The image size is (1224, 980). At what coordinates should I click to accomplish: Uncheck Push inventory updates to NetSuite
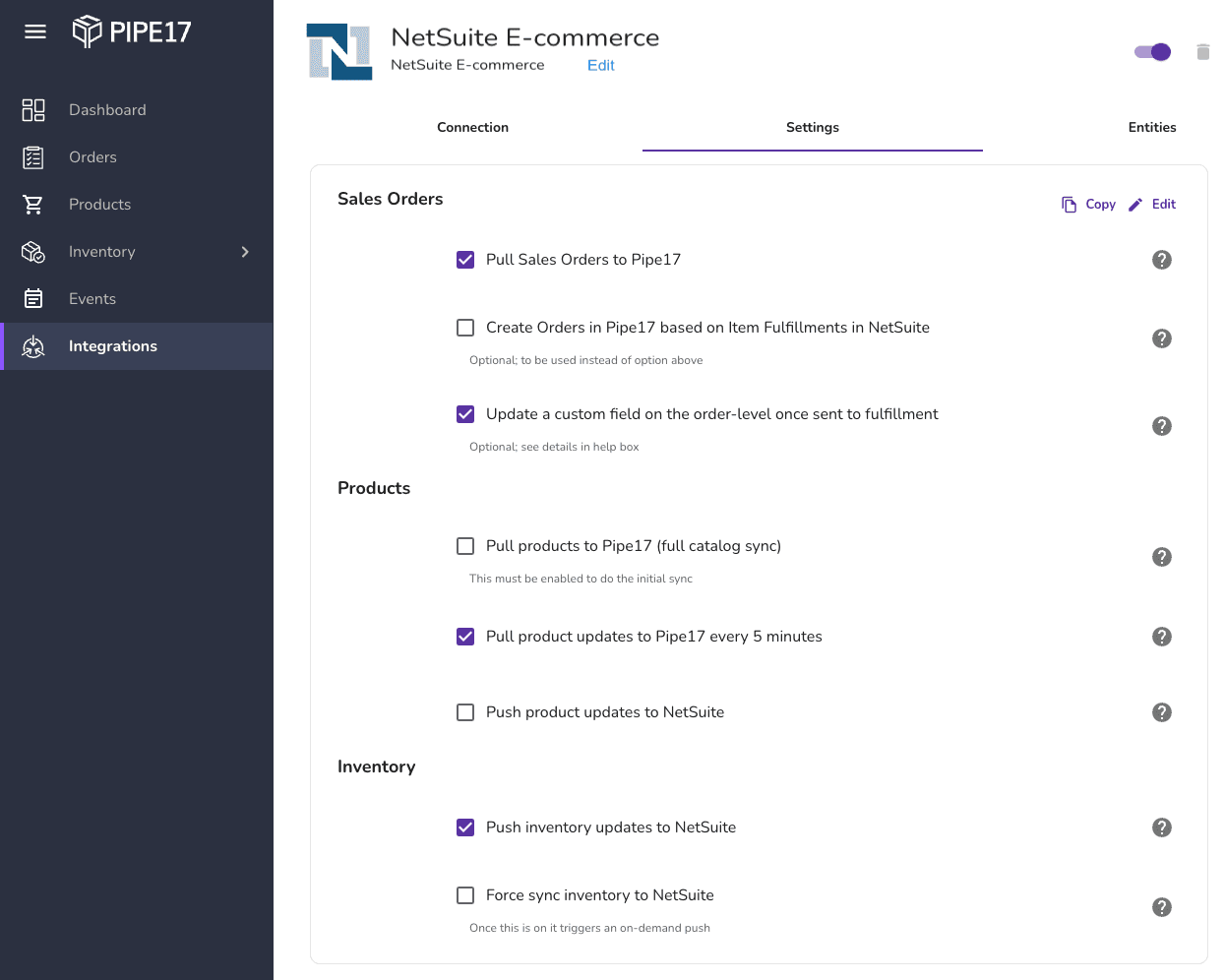pyautogui.click(x=465, y=827)
